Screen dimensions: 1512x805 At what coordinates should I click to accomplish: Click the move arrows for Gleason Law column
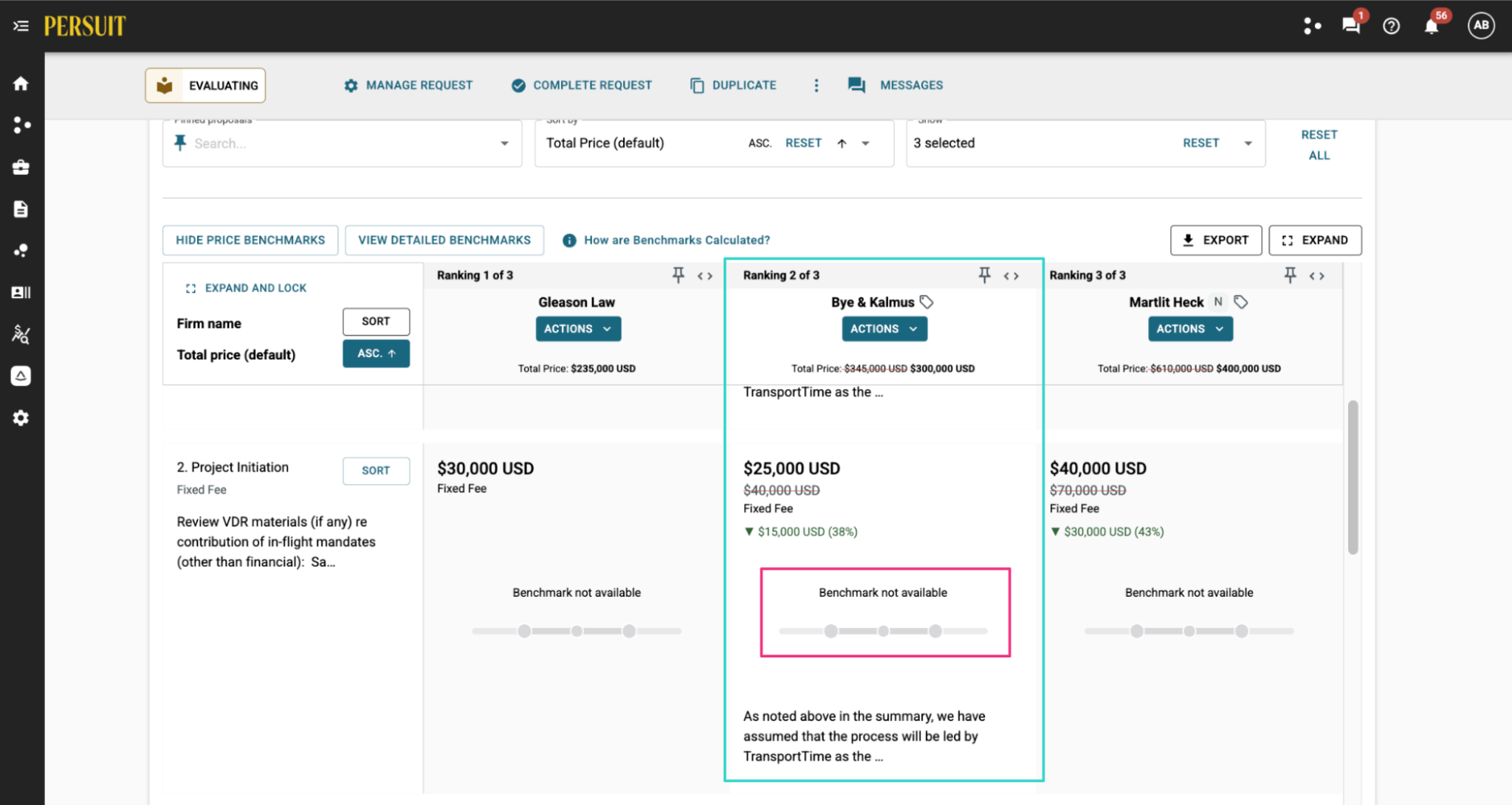pyautogui.click(x=705, y=276)
